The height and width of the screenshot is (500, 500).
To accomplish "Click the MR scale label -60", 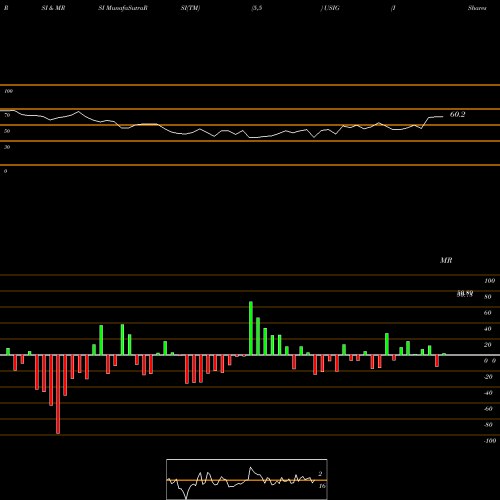I will [x=488, y=409].
